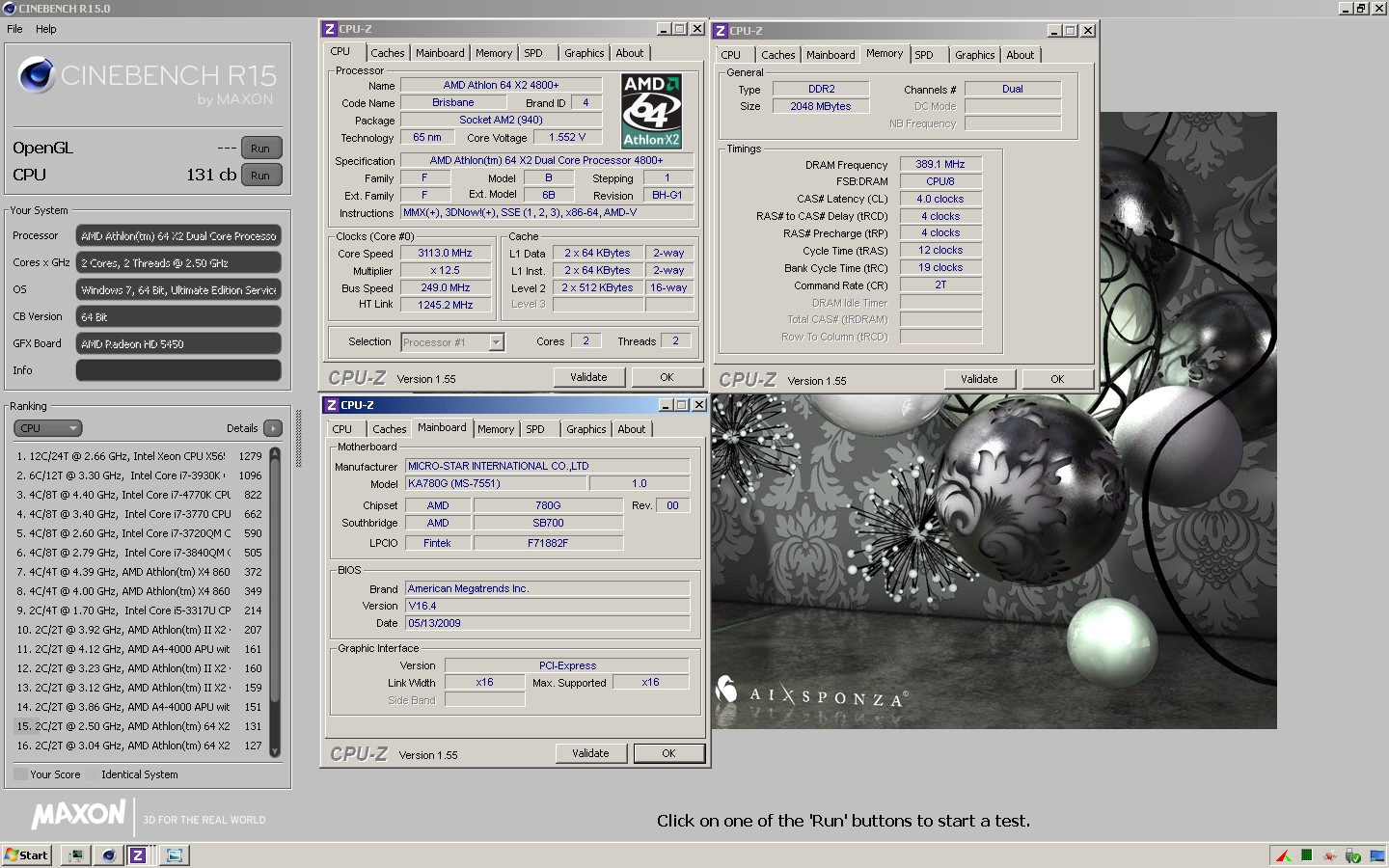1389x868 pixels.
Task: Select ranking row 15 Athlon 64 X2 131
Action: 139,726
